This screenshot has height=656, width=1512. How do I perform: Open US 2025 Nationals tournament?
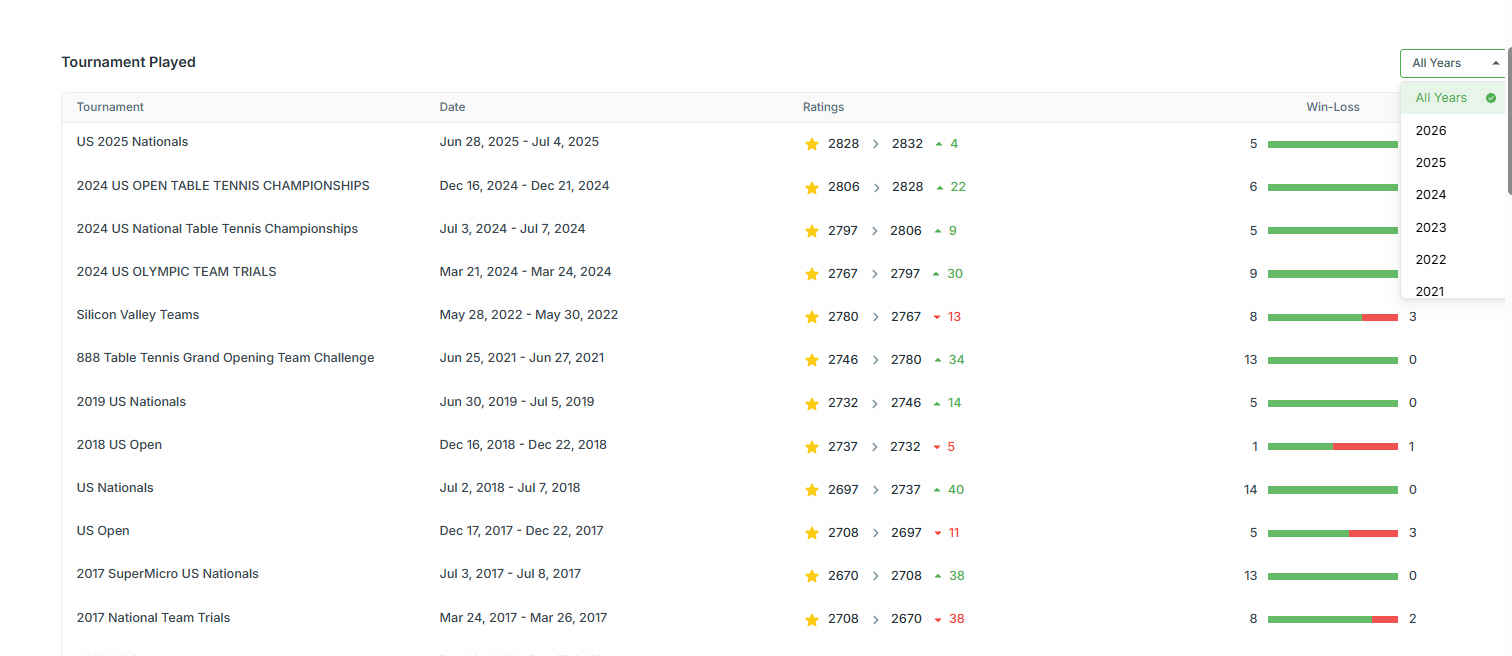(132, 142)
